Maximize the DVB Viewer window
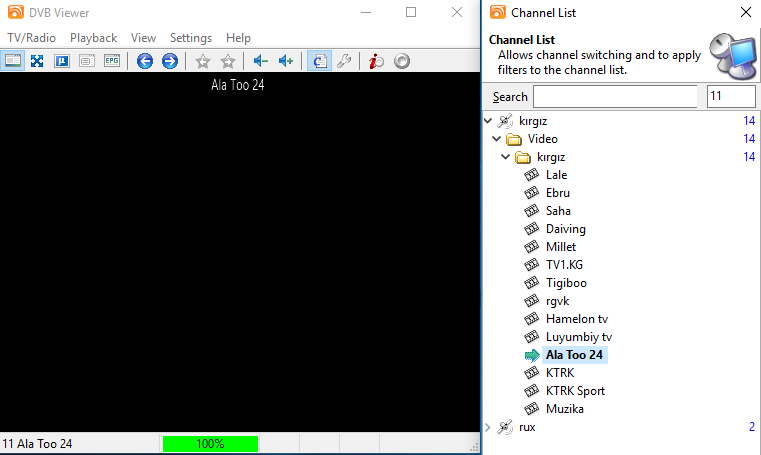This screenshot has width=761, height=455. [411, 12]
